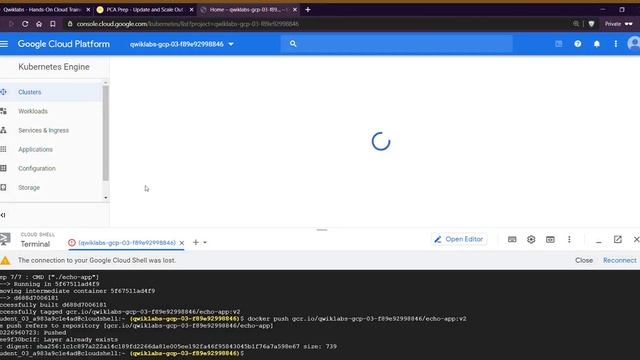Bookmark this page using bookmark icon
This screenshot has width=640, height=360.
(53, 24)
